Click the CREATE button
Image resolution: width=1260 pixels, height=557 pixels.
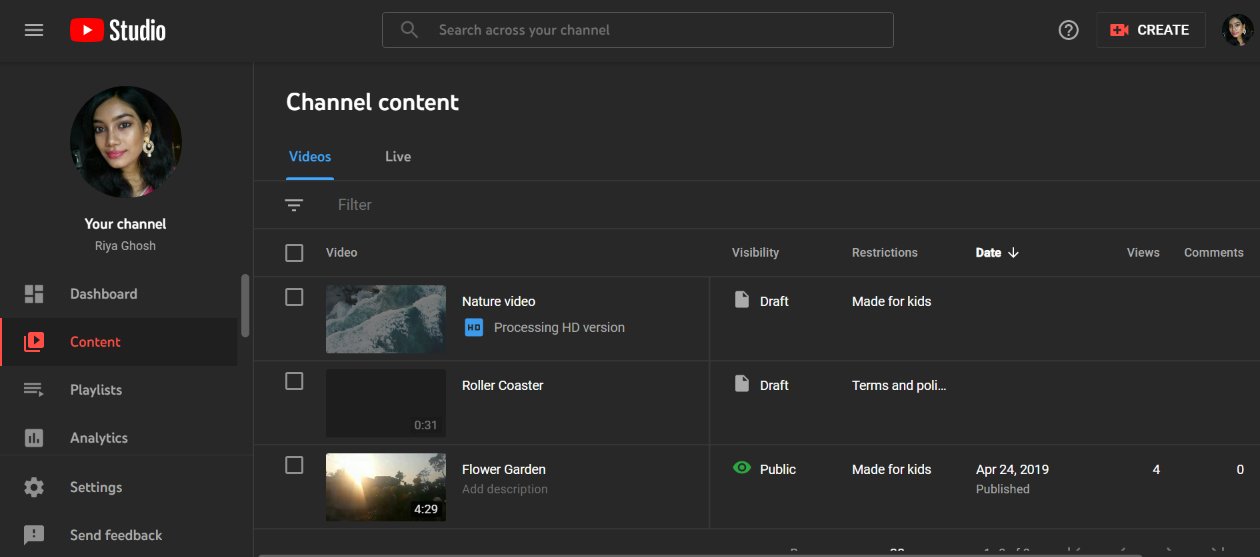tap(1150, 30)
